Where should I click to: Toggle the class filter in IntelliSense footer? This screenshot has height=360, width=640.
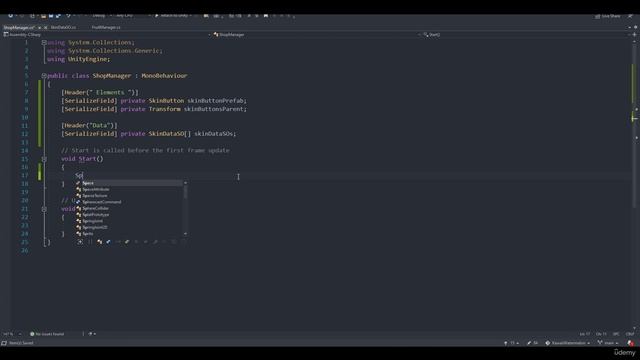pyautogui.click(x=100, y=242)
